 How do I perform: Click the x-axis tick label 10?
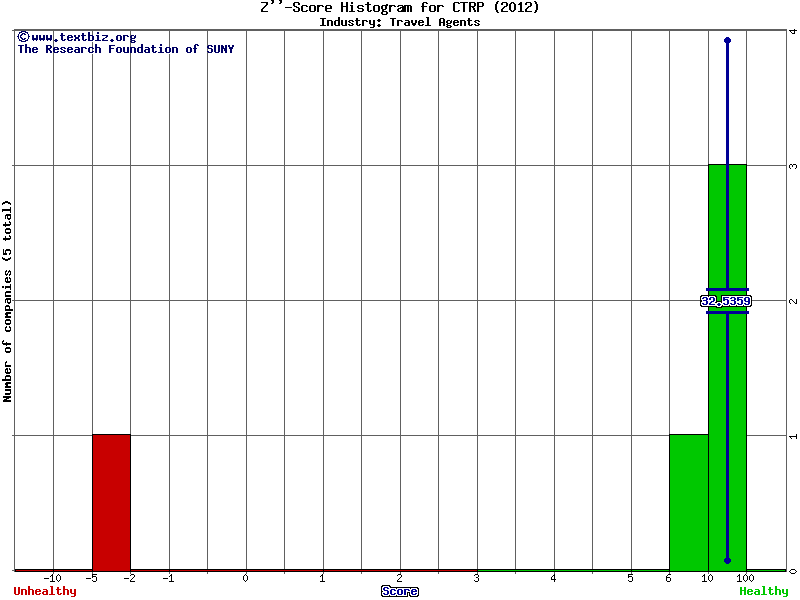point(707,578)
